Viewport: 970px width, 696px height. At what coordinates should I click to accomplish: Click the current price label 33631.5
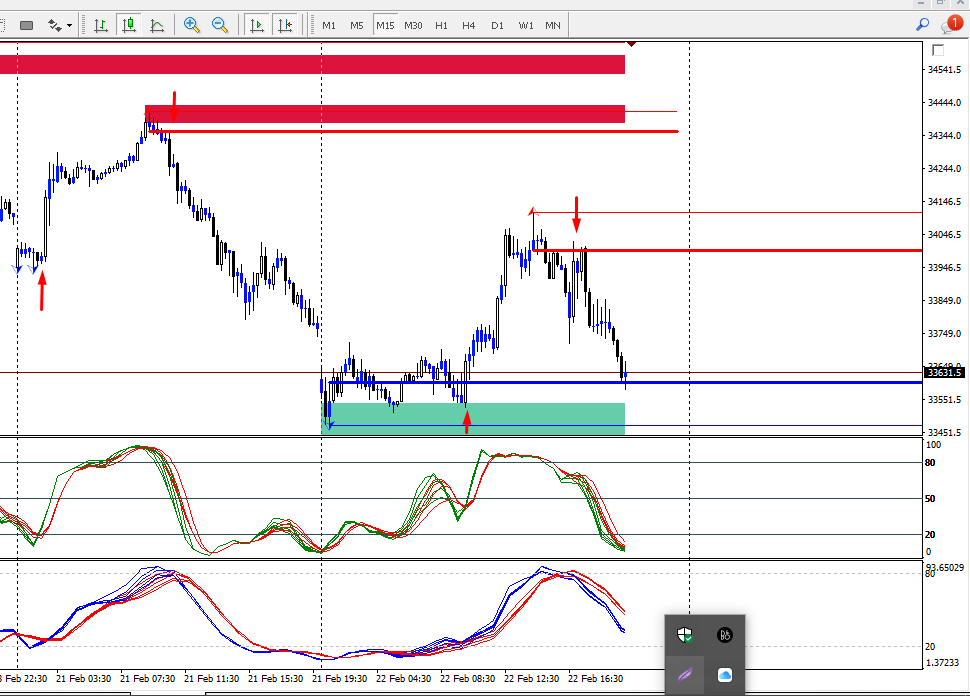tap(943, 372)
